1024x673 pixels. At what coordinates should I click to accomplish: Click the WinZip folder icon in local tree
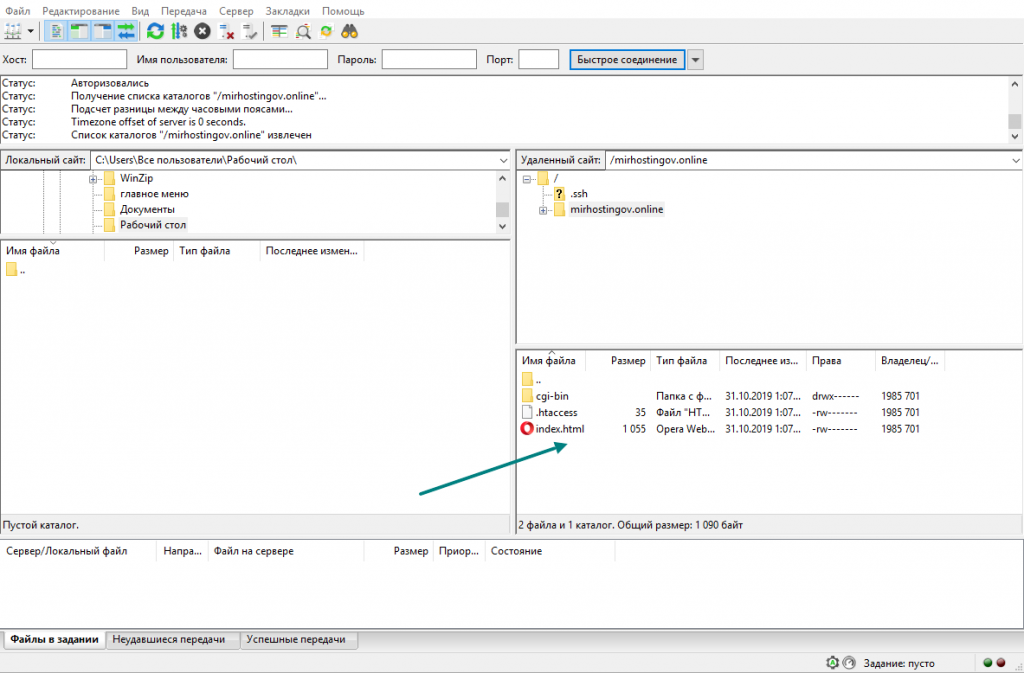click(109, 178)
